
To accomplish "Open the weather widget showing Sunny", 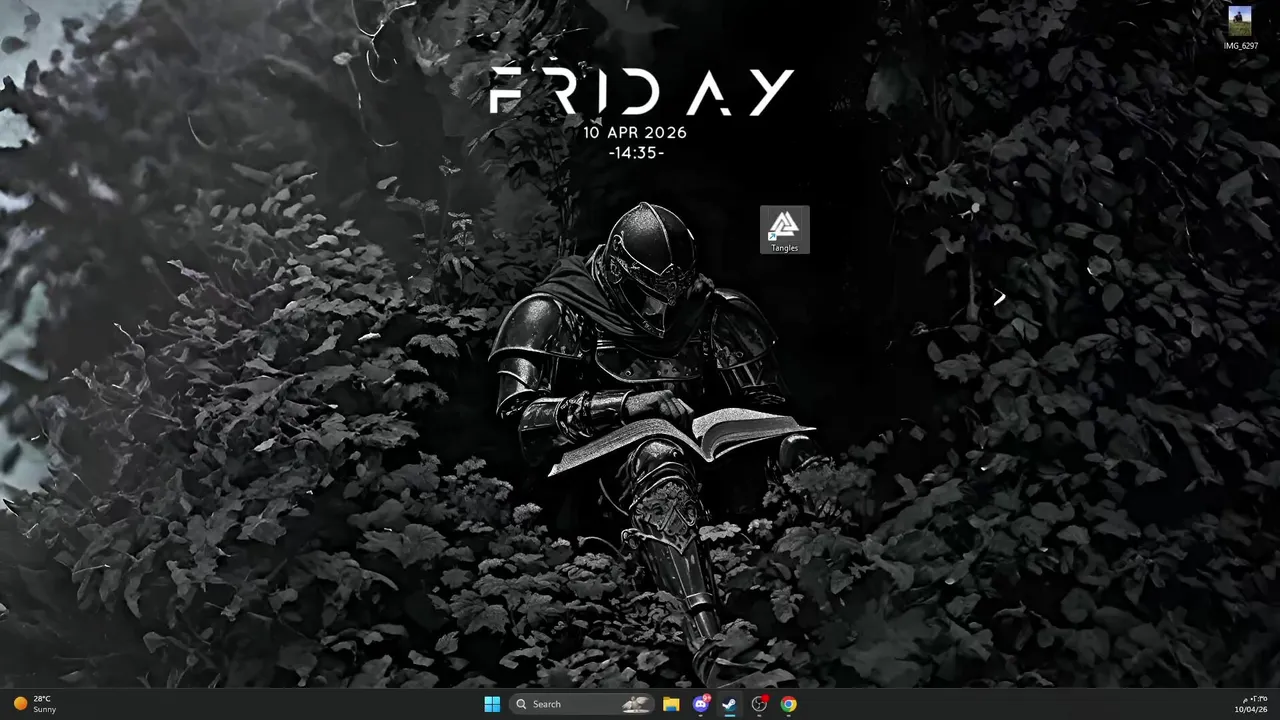I will (x=35, y=704).
